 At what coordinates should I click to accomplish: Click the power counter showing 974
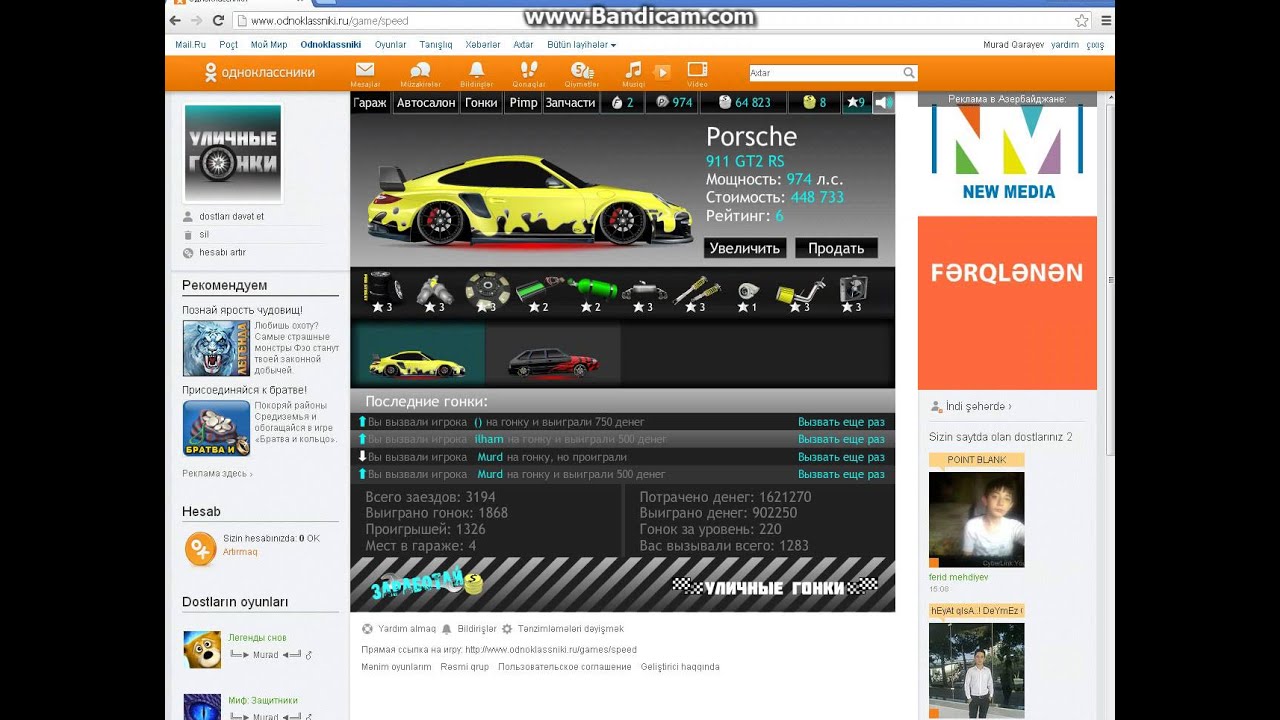674,102
